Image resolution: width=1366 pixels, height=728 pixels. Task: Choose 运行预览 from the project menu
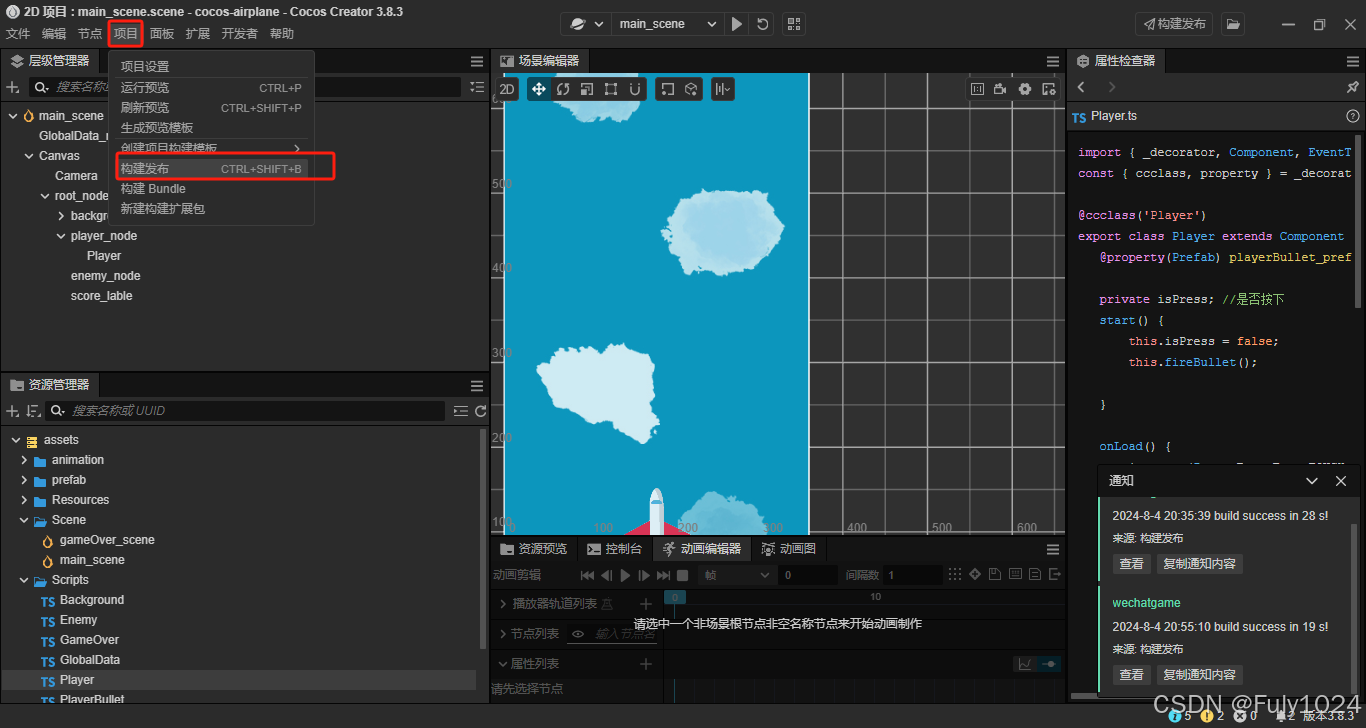pyautogui.click(x=211, y=88)
